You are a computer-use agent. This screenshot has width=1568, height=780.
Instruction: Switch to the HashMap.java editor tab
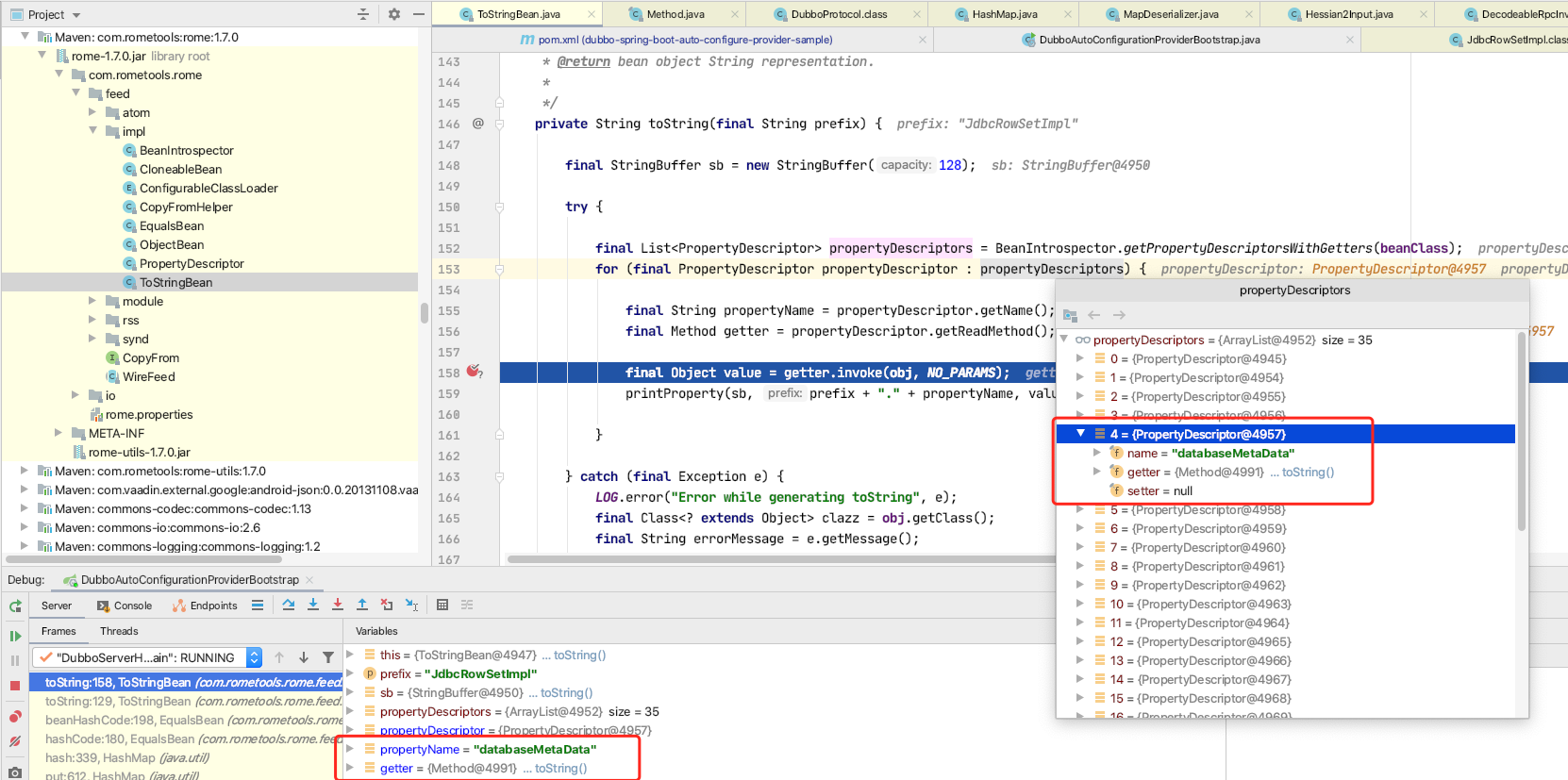click(x=1004, y=14)
